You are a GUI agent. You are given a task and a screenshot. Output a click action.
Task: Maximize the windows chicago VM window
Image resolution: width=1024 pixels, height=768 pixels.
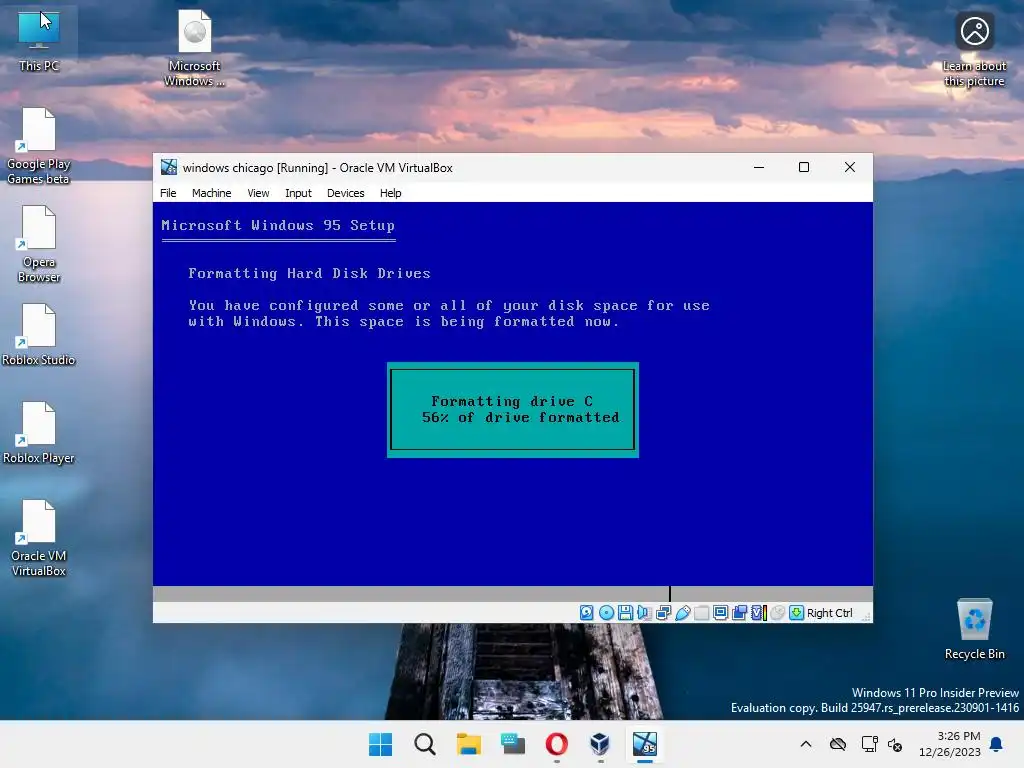coord(804,167)
